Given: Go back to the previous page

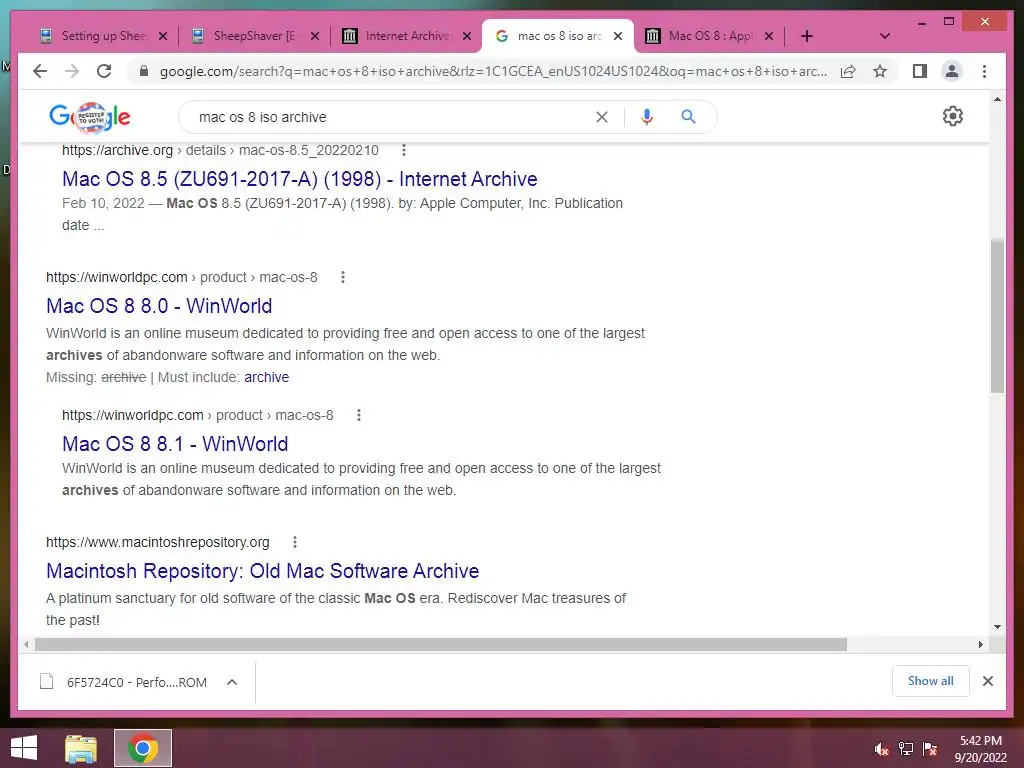Looking at the screenshot, I should [40, 71].
